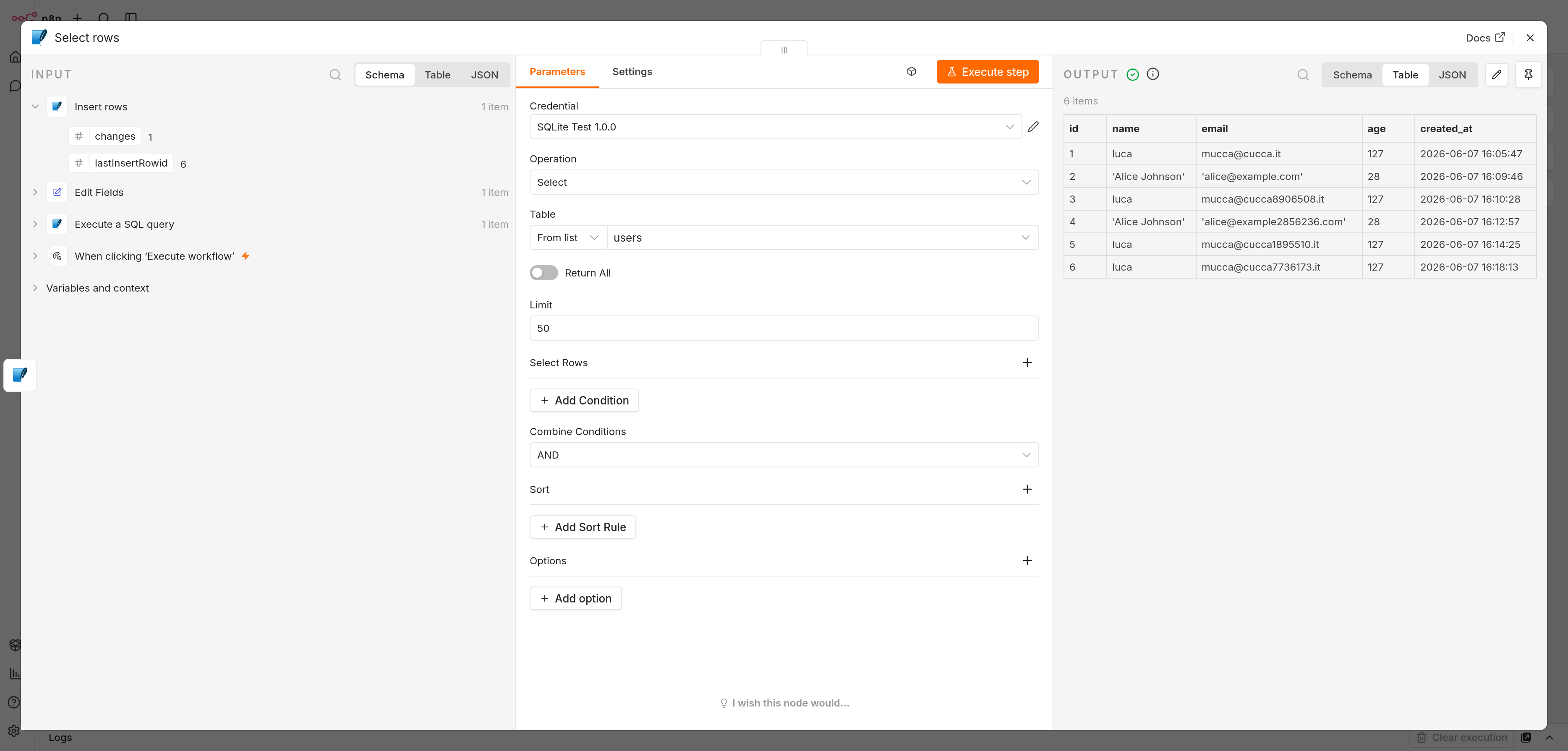Select the Parameters tab
This screenshot has width=1568, height=751.
tap(557, 72)
